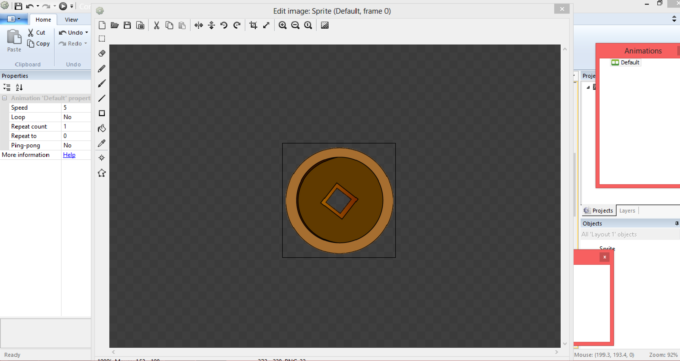Screen dimensions: 680x361
Task: Select the Color picker eyedropper tool
Action: 102,143
